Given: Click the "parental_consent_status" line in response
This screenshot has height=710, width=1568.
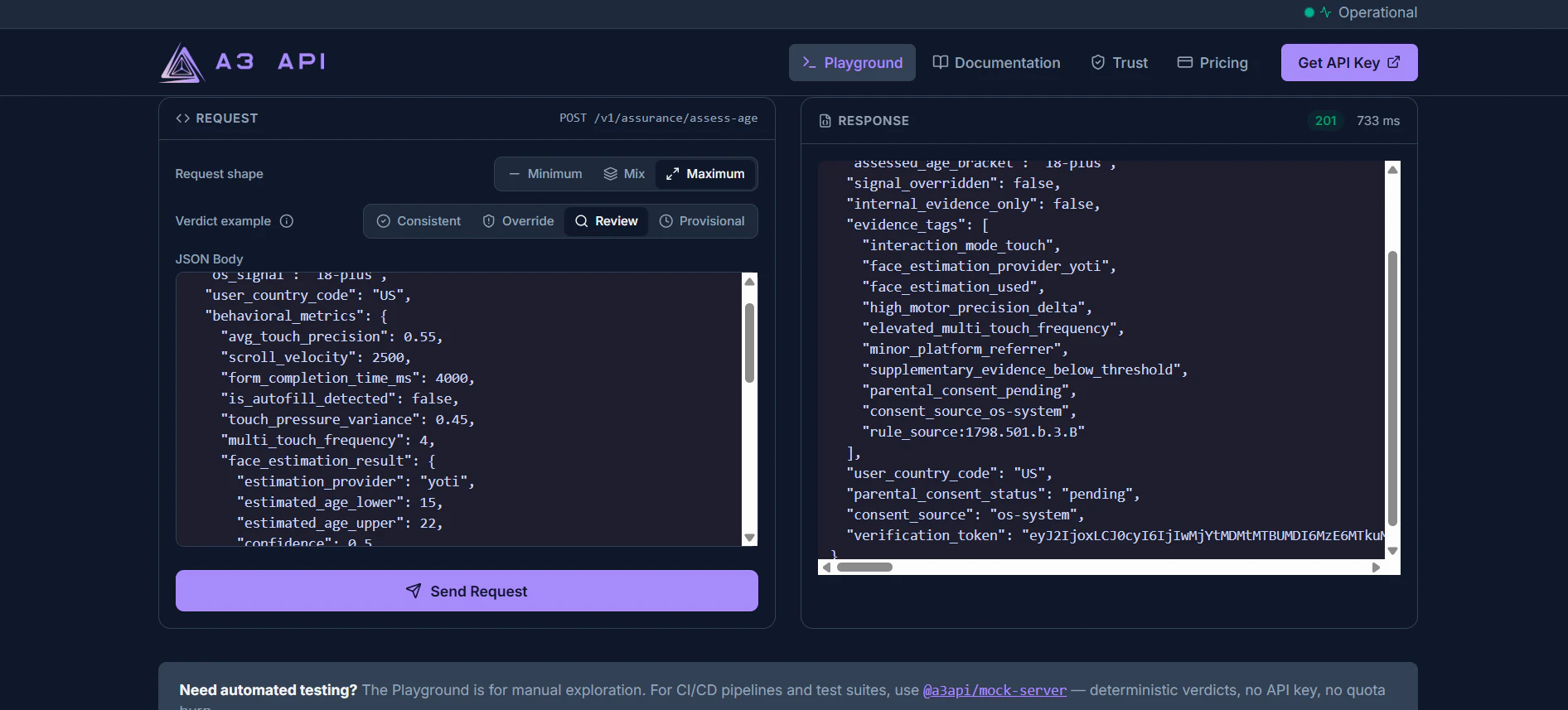Looking at the screenshot, I should (993, 494).
